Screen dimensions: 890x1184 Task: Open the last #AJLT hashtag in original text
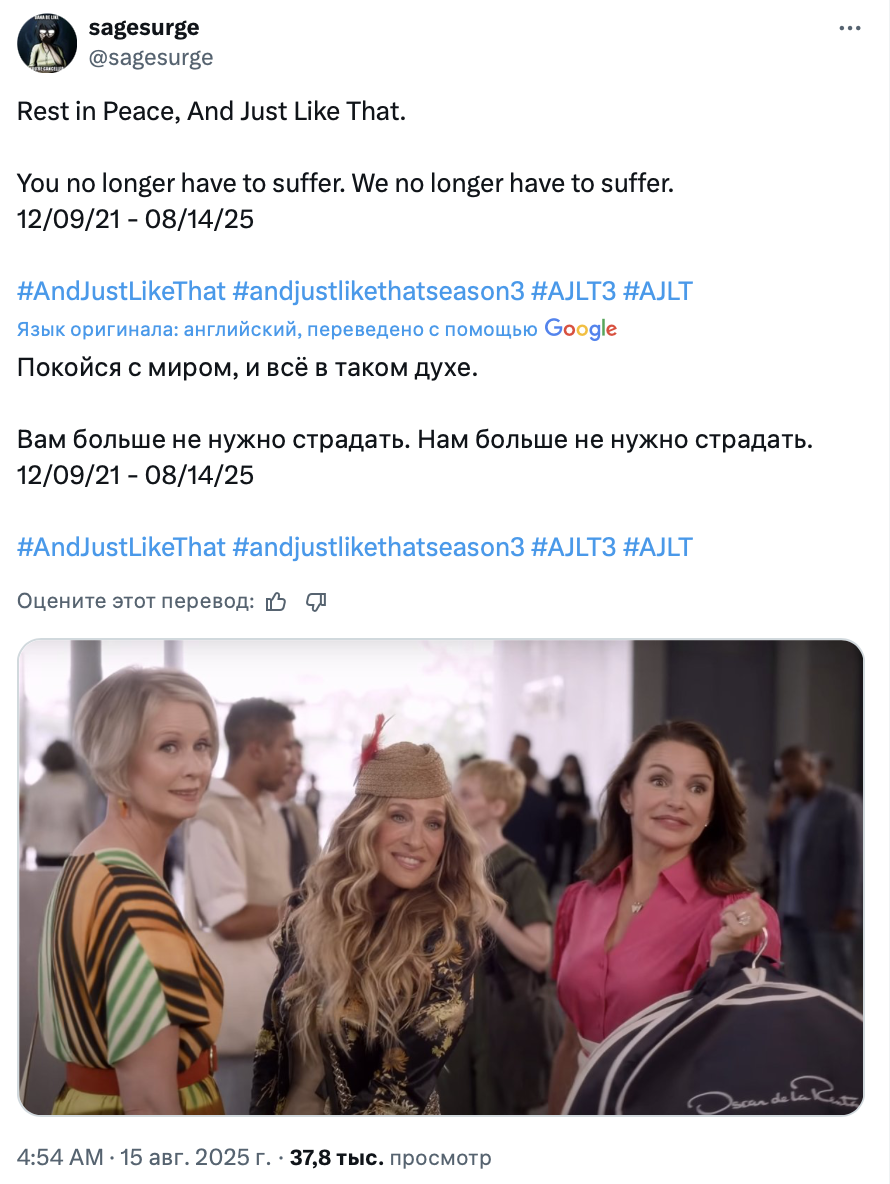[x=657, y=291]
